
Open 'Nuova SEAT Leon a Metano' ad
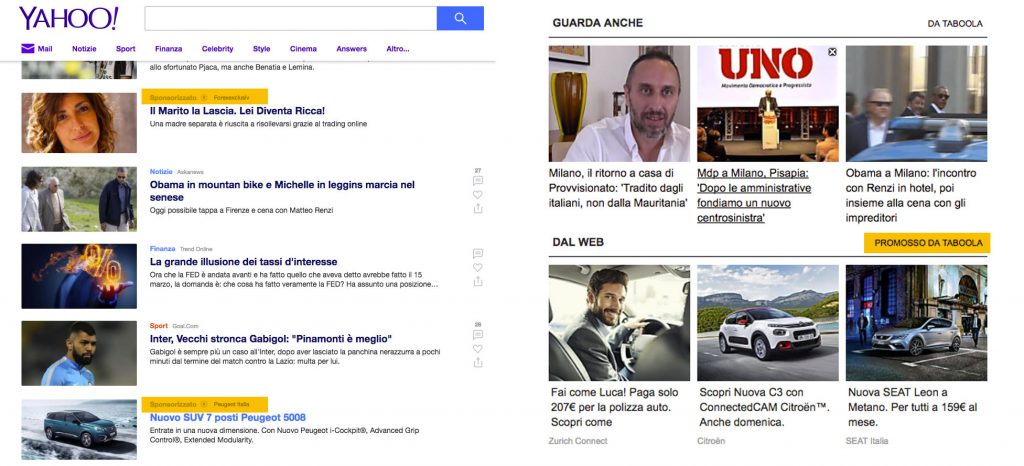click(x=912, y=407)
